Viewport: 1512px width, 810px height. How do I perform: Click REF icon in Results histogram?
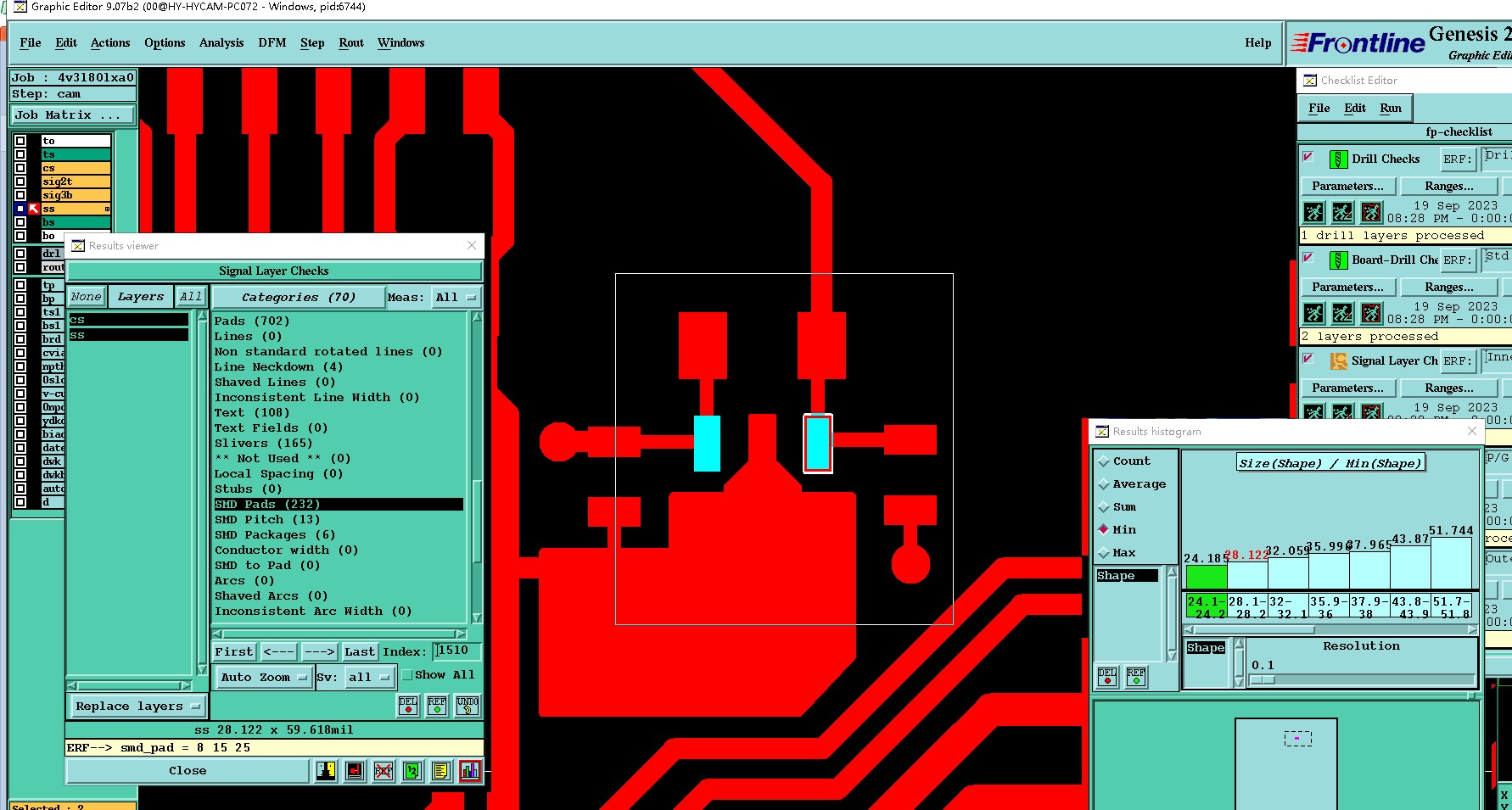pos(1136,676)
